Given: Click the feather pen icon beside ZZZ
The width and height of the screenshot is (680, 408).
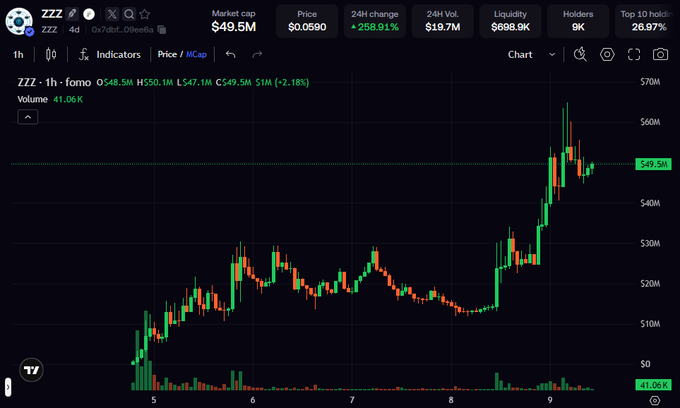Looking at the screenshot, I should tap(72, 14).
